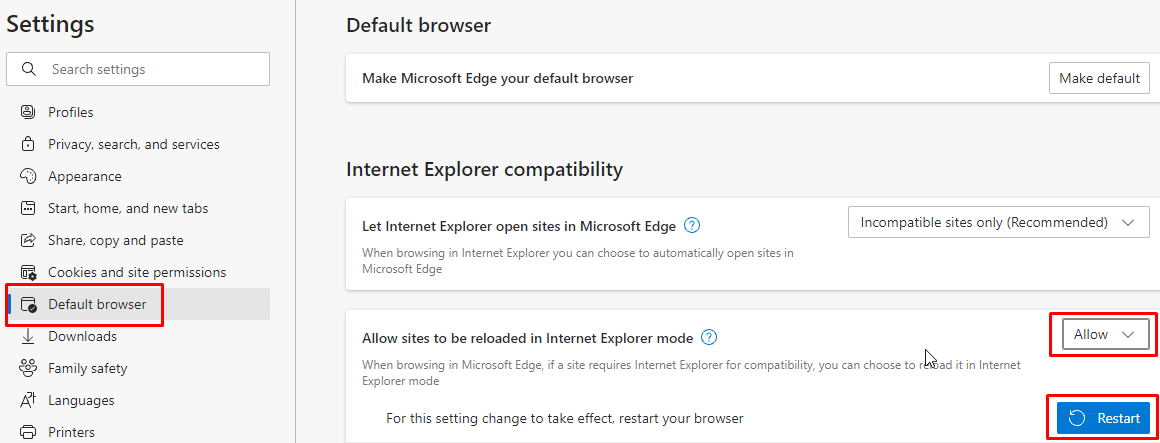This screenshot has width=1160, height=443.
Task: Click the Profiles icon in sidebar
Action: tap(28, 112)
